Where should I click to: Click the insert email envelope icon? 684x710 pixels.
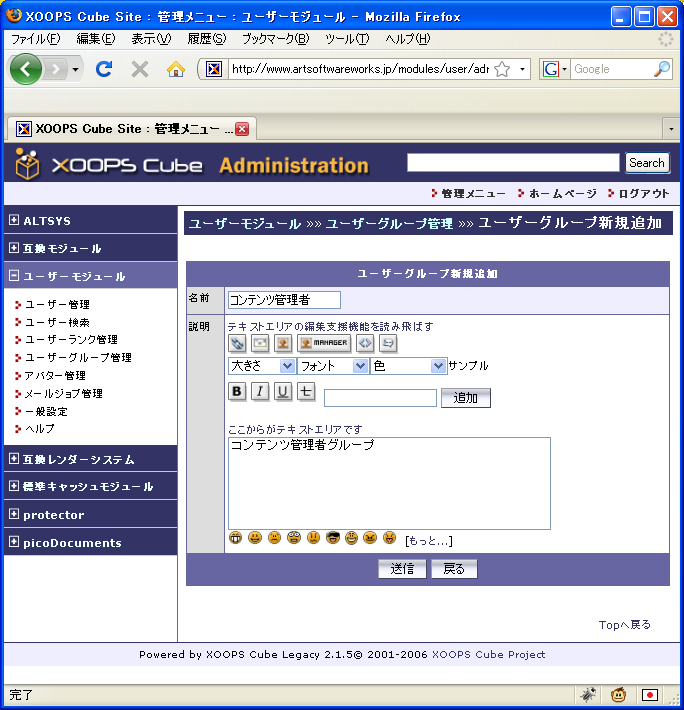coord(260,343)
